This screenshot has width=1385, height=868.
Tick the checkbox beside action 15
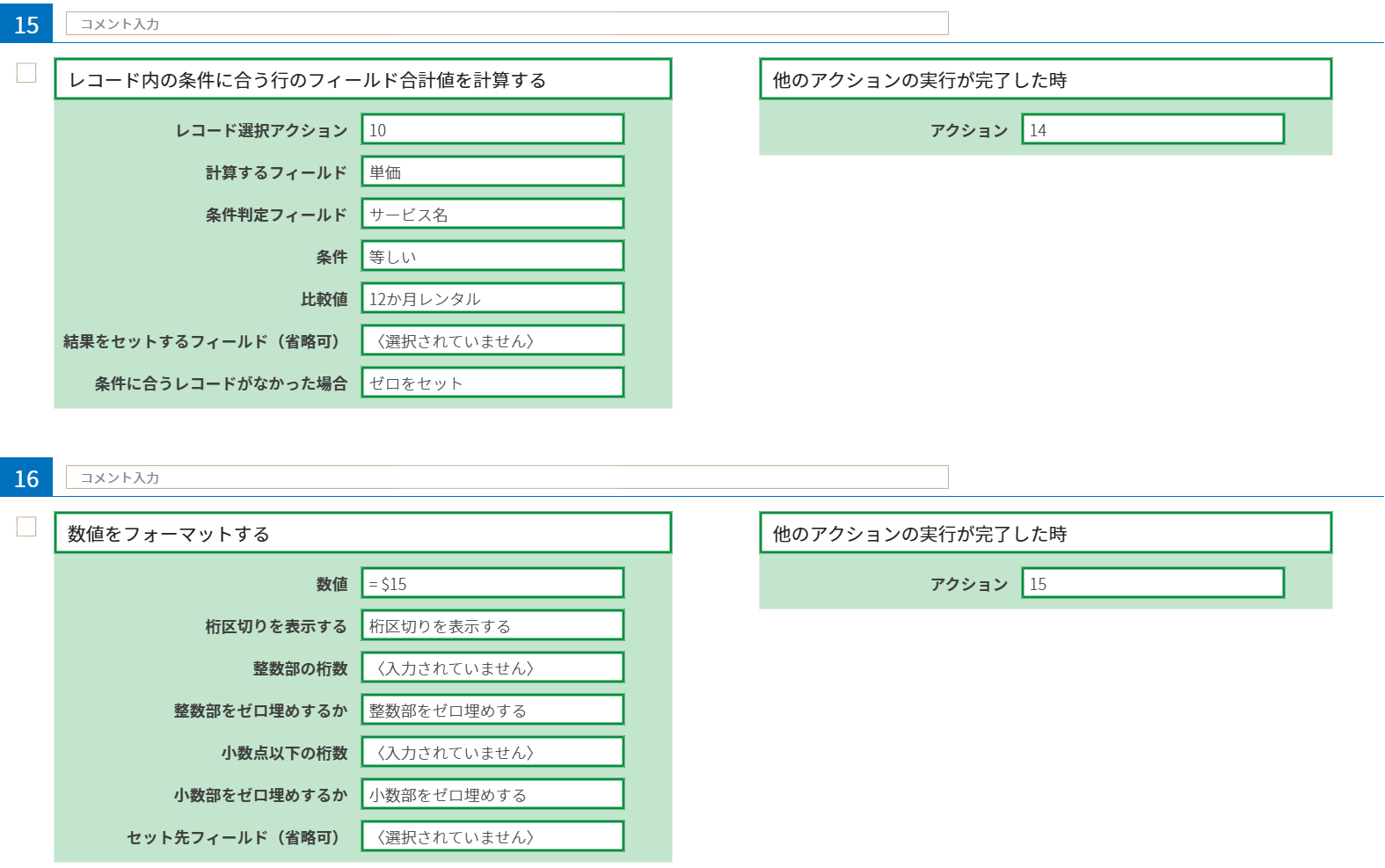coord(26,72)
